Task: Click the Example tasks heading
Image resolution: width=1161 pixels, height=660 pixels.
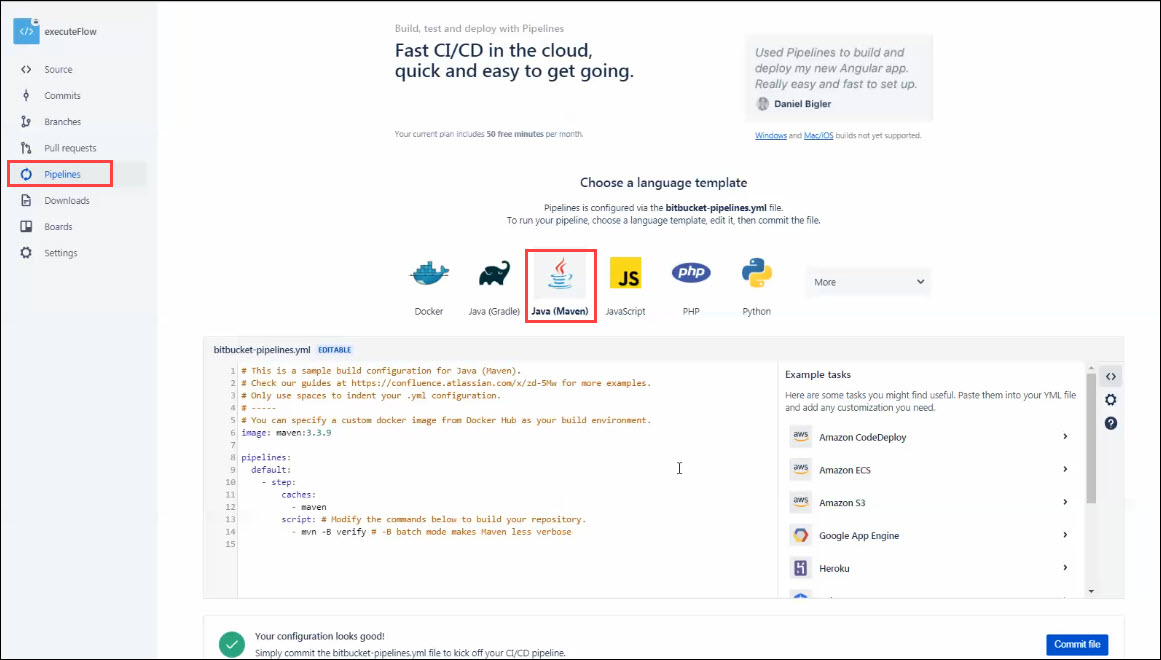Action: [818, 375]
